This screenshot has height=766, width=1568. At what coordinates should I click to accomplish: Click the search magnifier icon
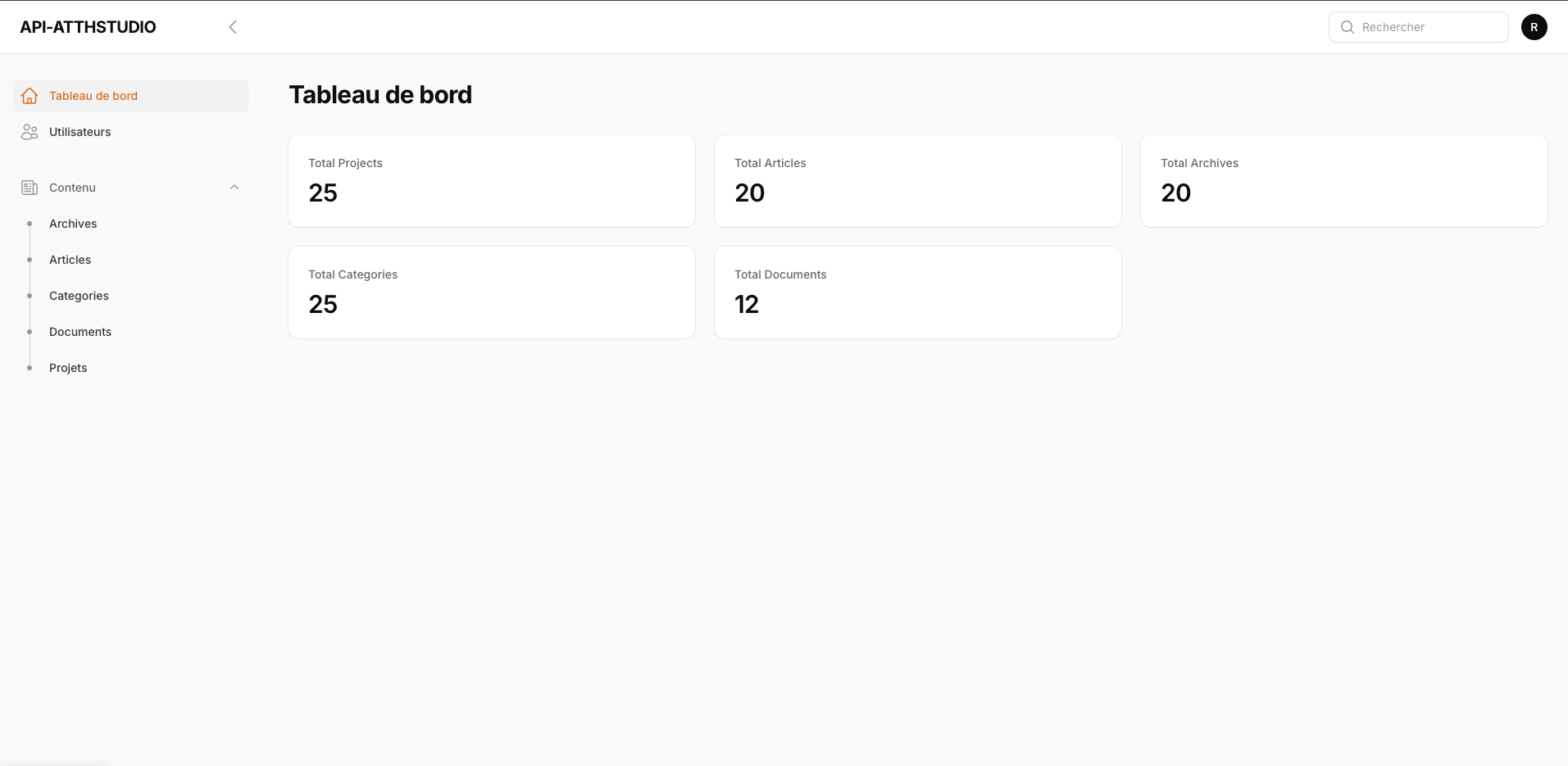point(1347,27)
